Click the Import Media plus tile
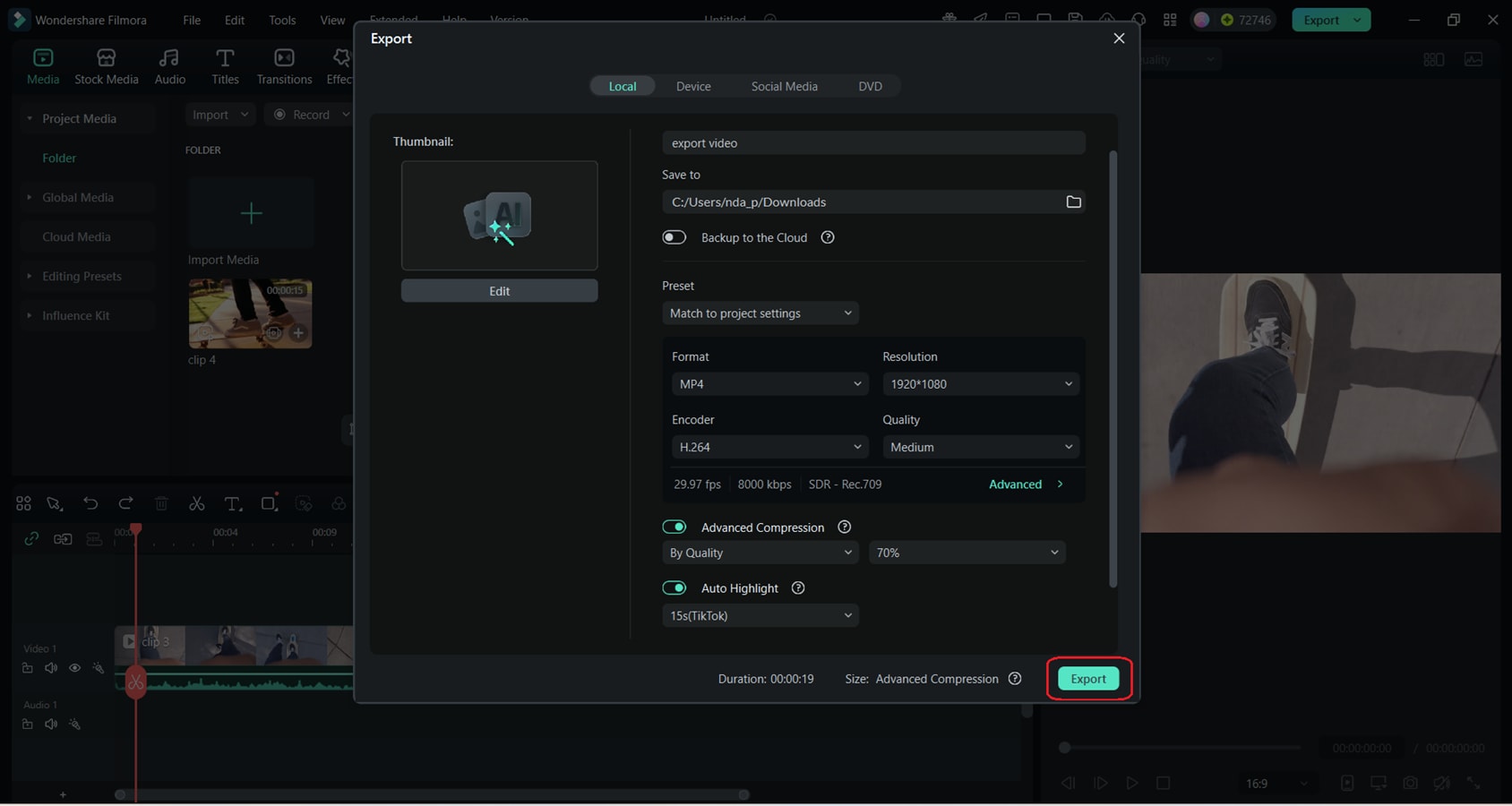 [x=251, y=212]
